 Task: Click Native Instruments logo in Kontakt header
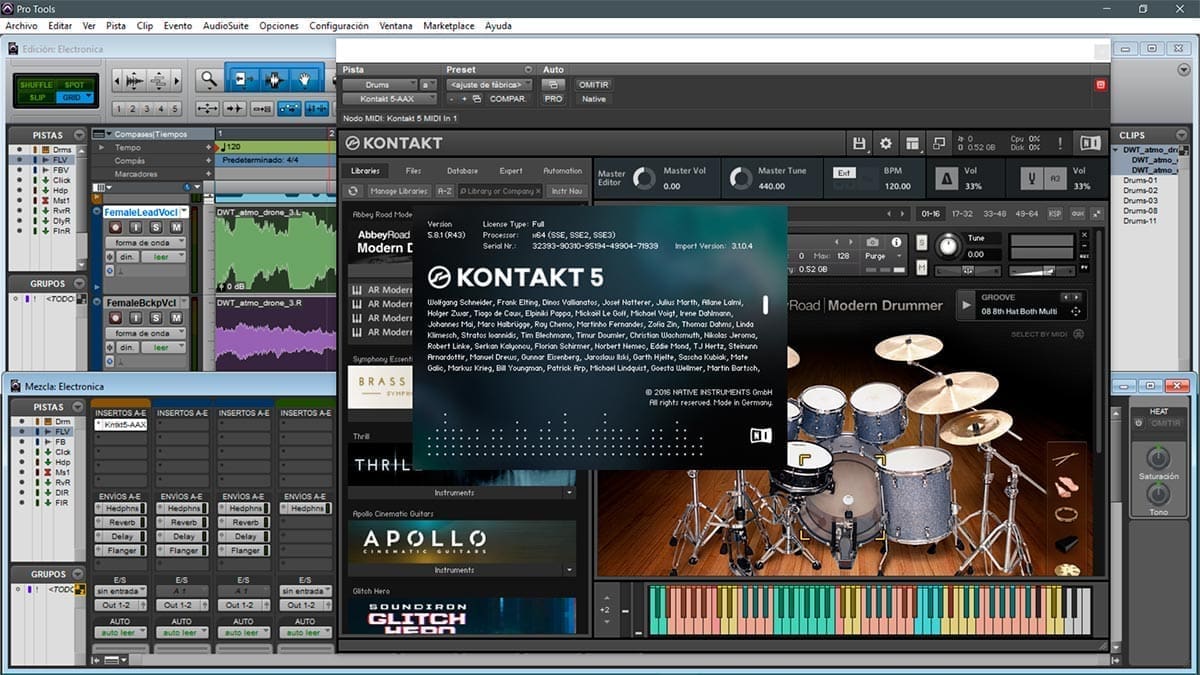click(1090, 143)
